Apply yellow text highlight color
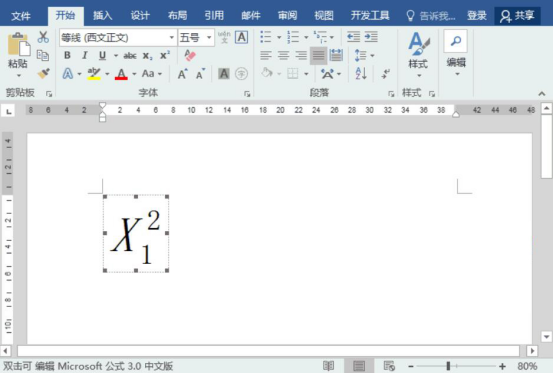 click(x=94, y=74)
